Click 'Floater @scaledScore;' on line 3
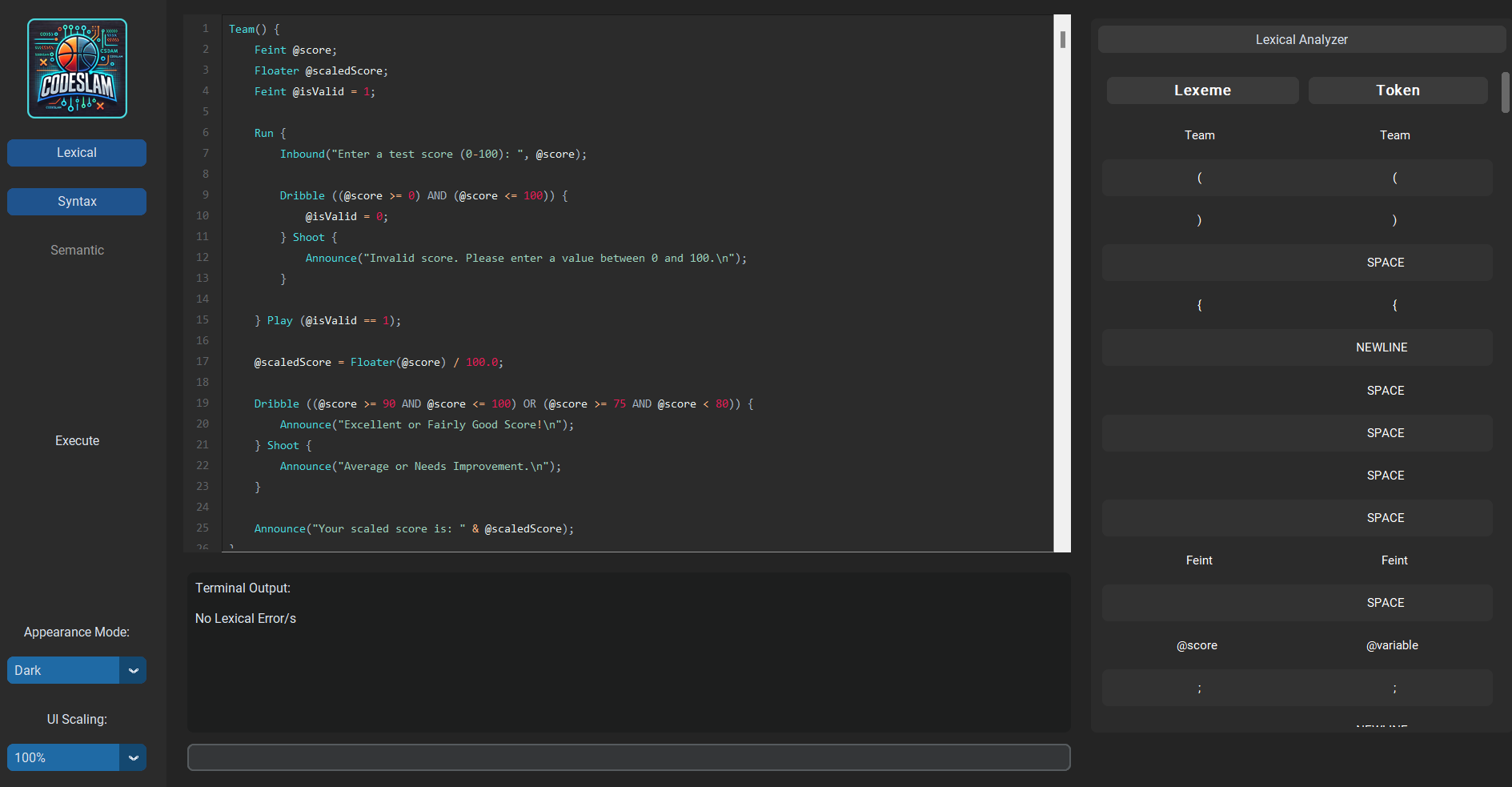The height and width of the screenshot is (787, 1512). (x=321, y=70)
